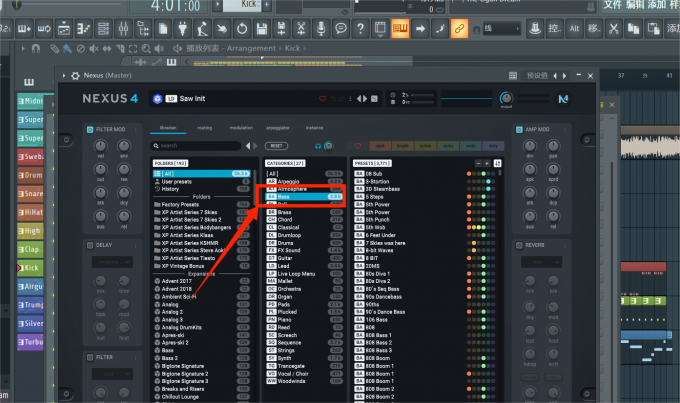
Task: Click the microphone recording icon
Action: [321, 29]
